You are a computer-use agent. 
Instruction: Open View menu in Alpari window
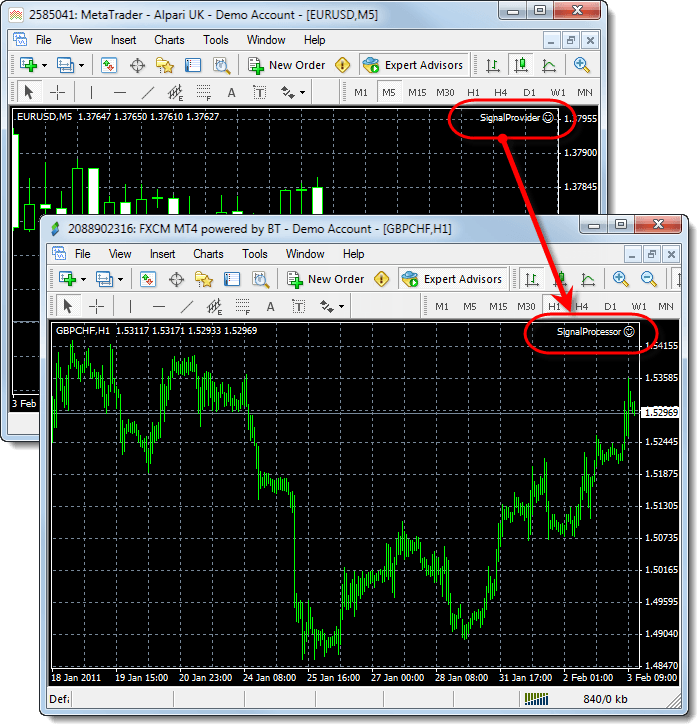pos(81,40)
